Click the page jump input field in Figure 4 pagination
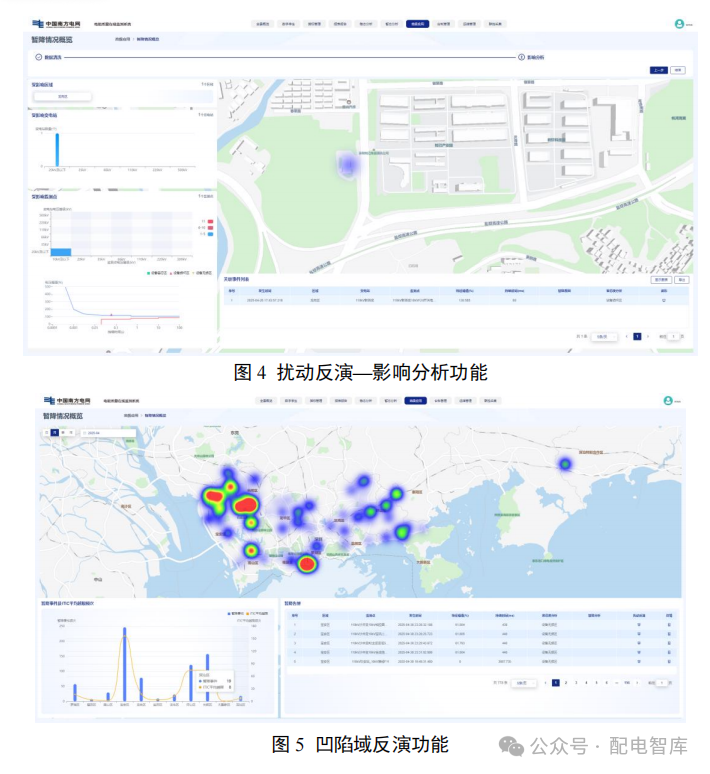Viewport: 710px width, 774px height. [x=674, y=337]
